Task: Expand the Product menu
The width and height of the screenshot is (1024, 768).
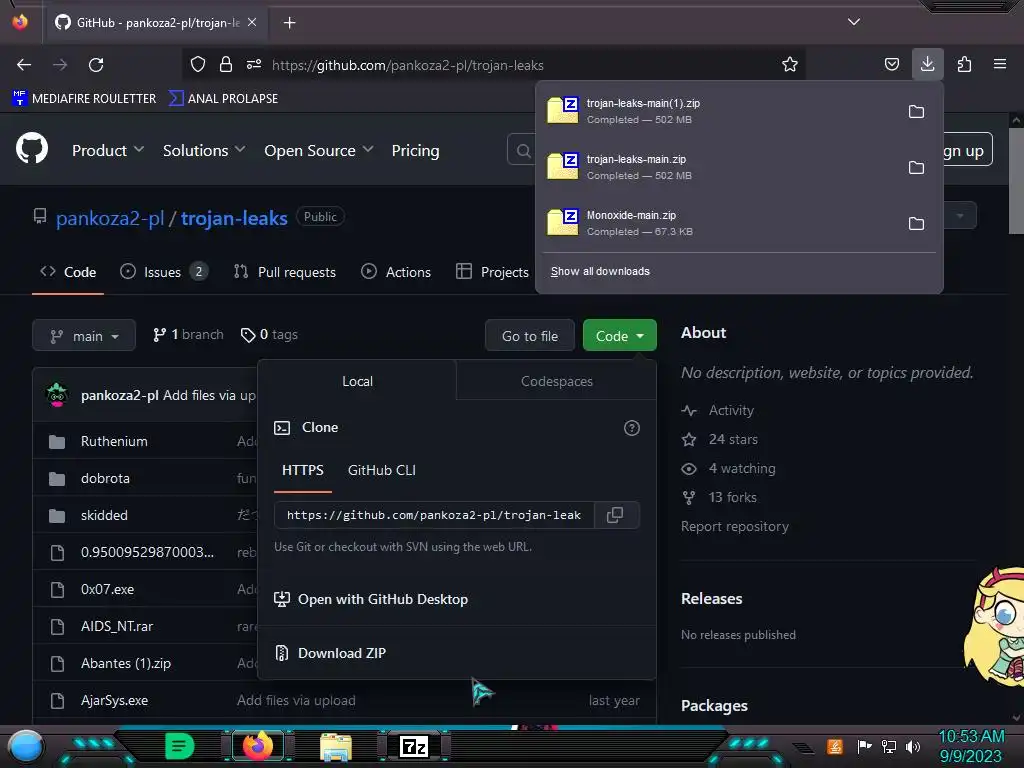Action: 108,150
